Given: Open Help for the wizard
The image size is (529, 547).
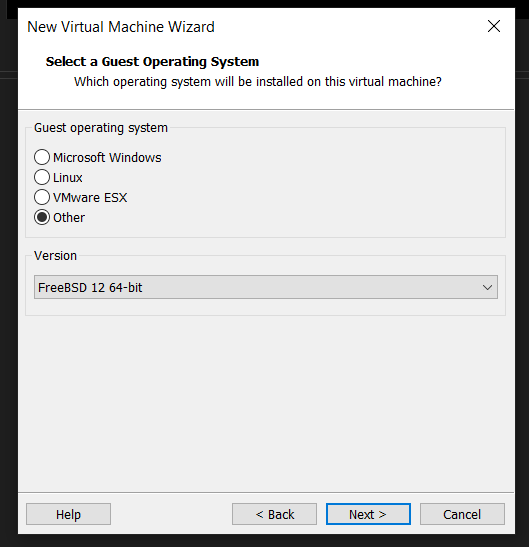Looking at the screenshot, I should coord(68,514).
